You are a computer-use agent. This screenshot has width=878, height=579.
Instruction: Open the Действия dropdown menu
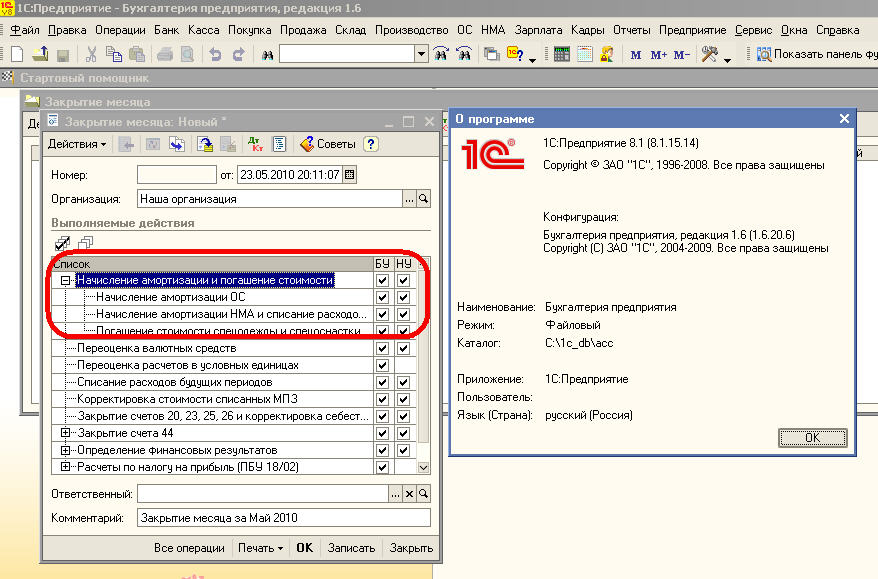pyautogui.click(x=77, y=144)
